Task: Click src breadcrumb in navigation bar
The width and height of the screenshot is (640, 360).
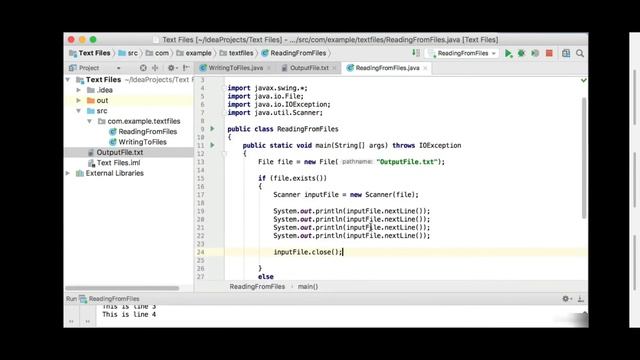Action: click(128, 53)
